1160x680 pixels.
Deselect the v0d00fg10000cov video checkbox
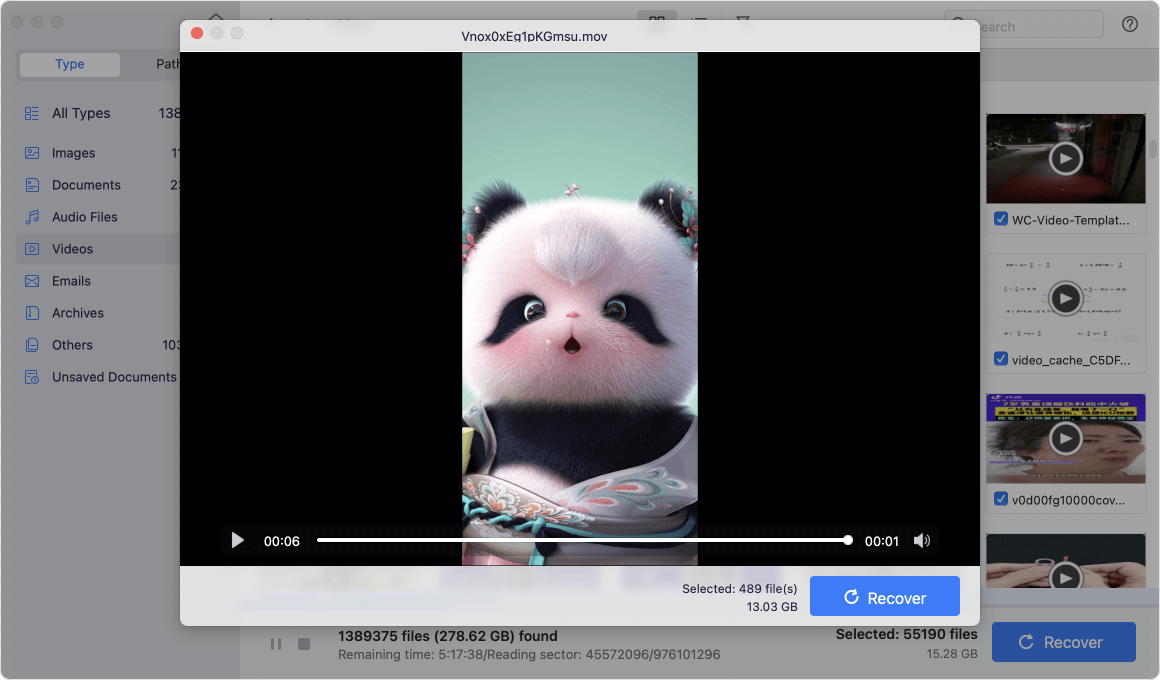click(x=1001, y=499)
